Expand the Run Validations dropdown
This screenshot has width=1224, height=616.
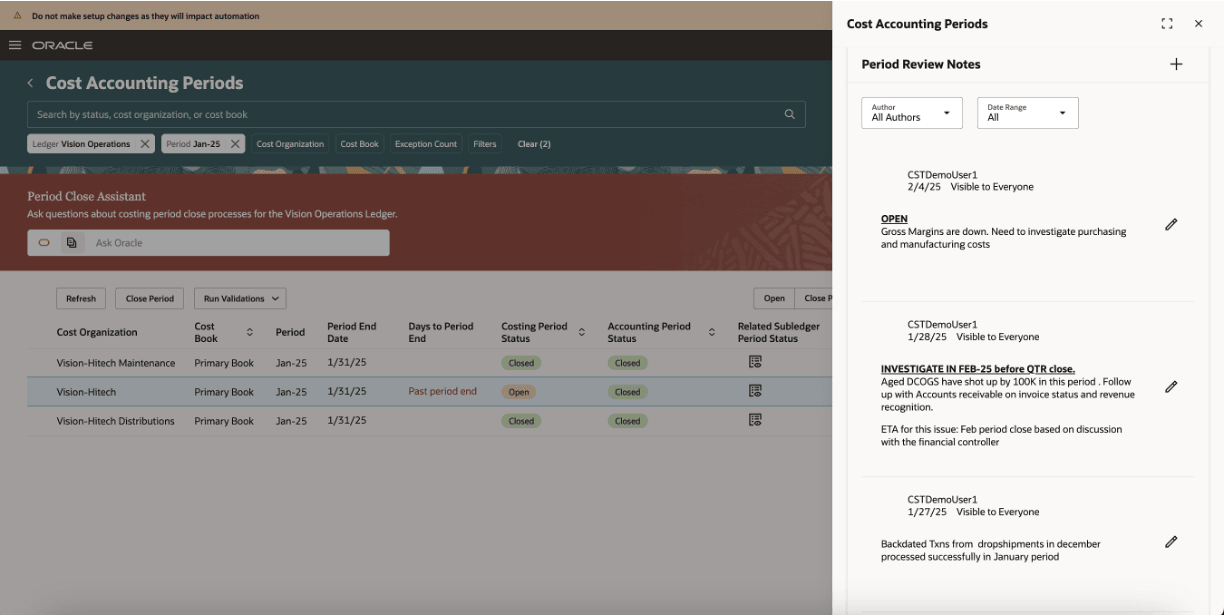(240, 298)
